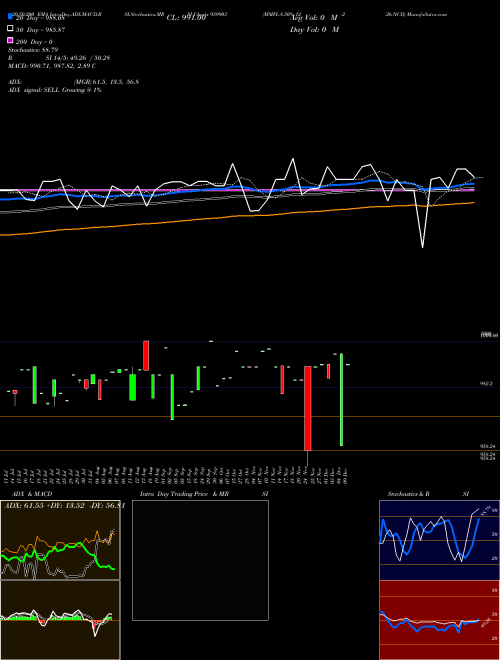The width and height of the screenshot is (500, 660).
Task: Click the white 50 Day legend swatch
Action: (x=10, y=29)
